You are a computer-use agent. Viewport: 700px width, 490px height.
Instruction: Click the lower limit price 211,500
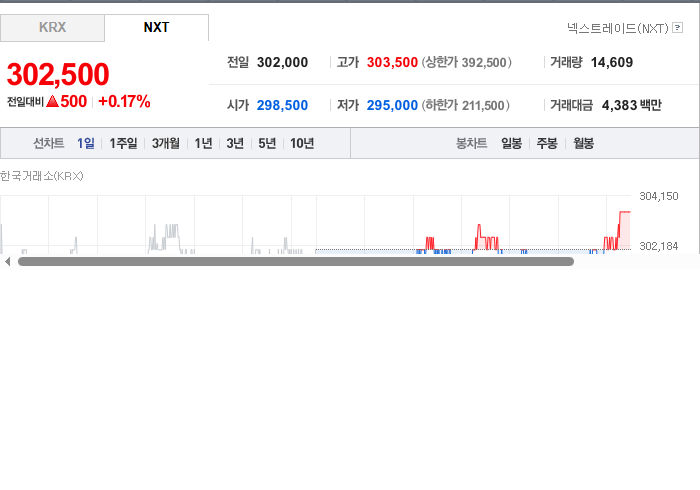click(x=483, y=105)
